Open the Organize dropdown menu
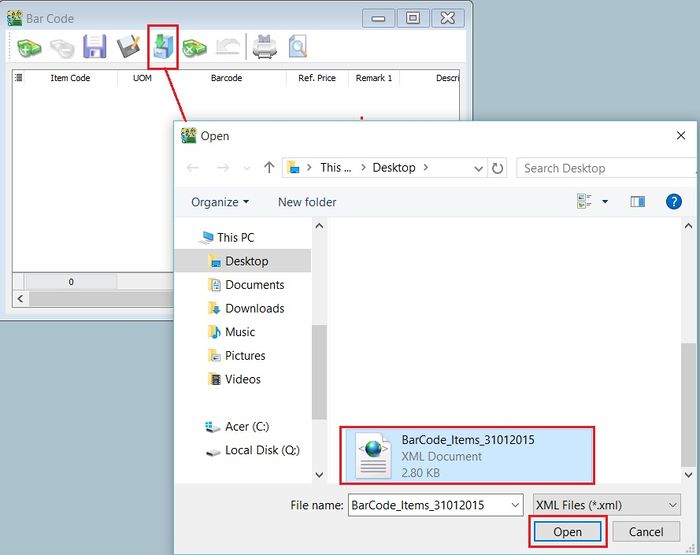The image size is (700, 555). [x=221, y=202]
